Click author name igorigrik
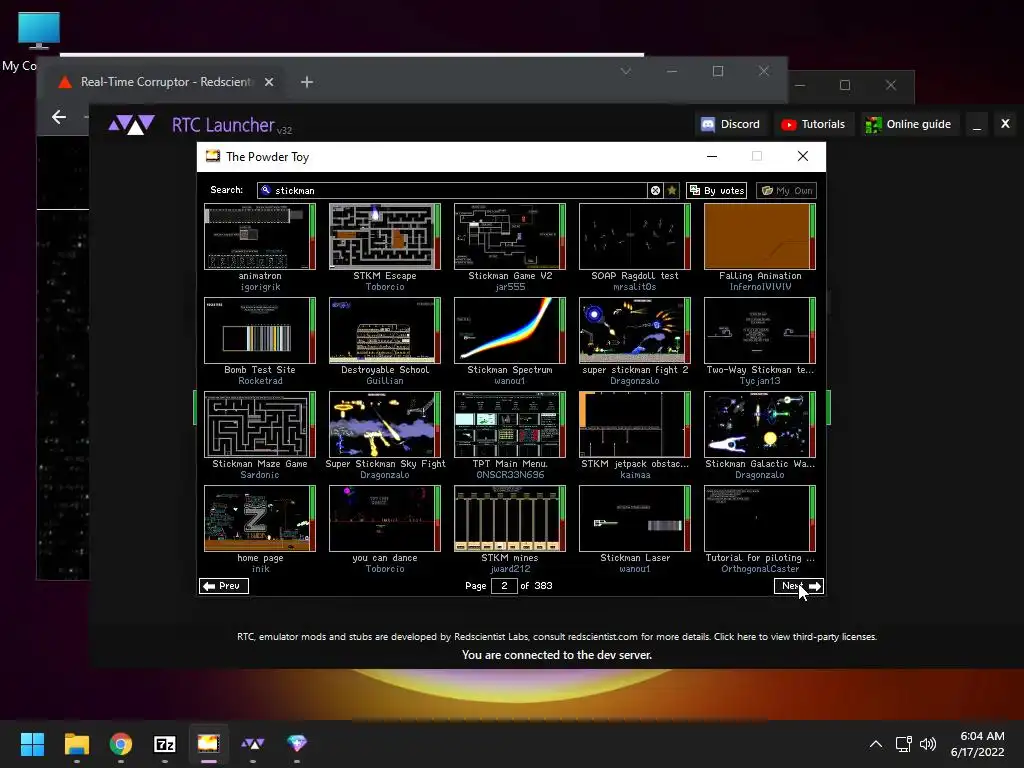 [x=260, y=287]
